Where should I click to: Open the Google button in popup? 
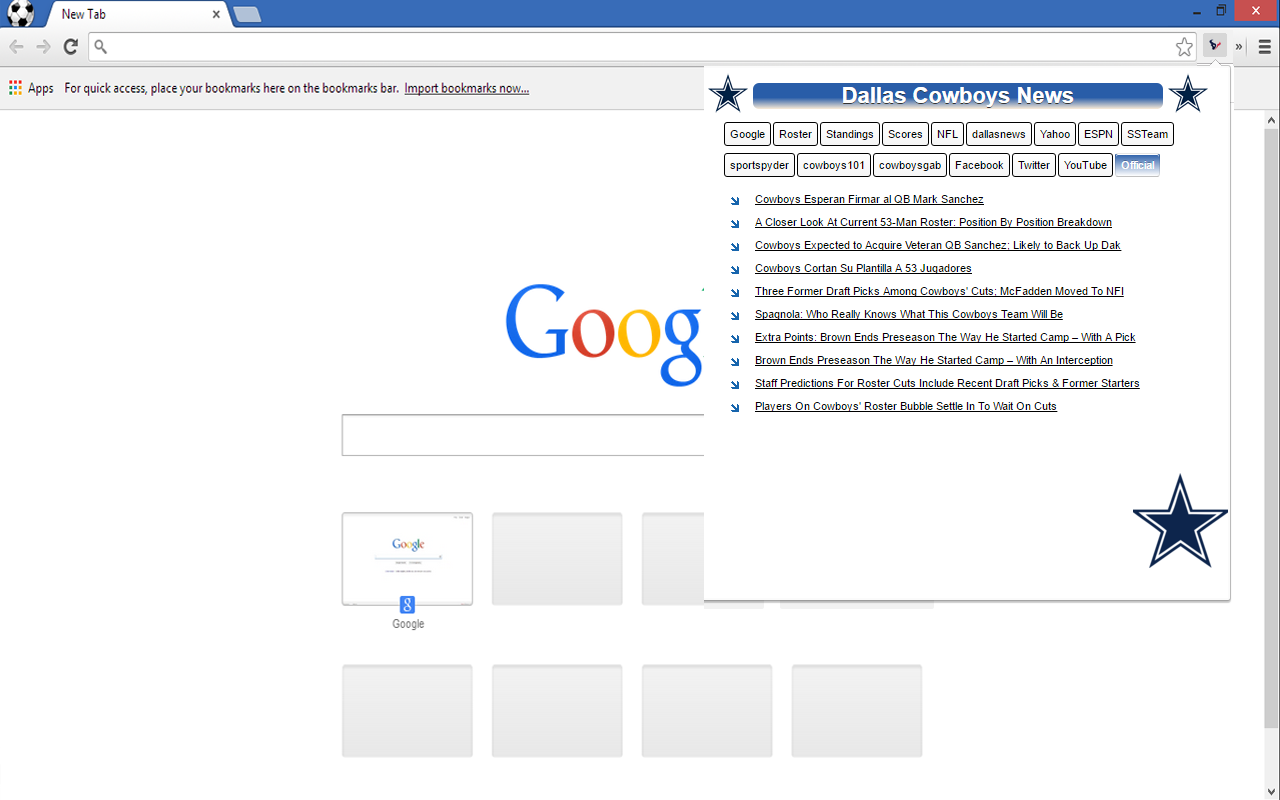(747, 134)
